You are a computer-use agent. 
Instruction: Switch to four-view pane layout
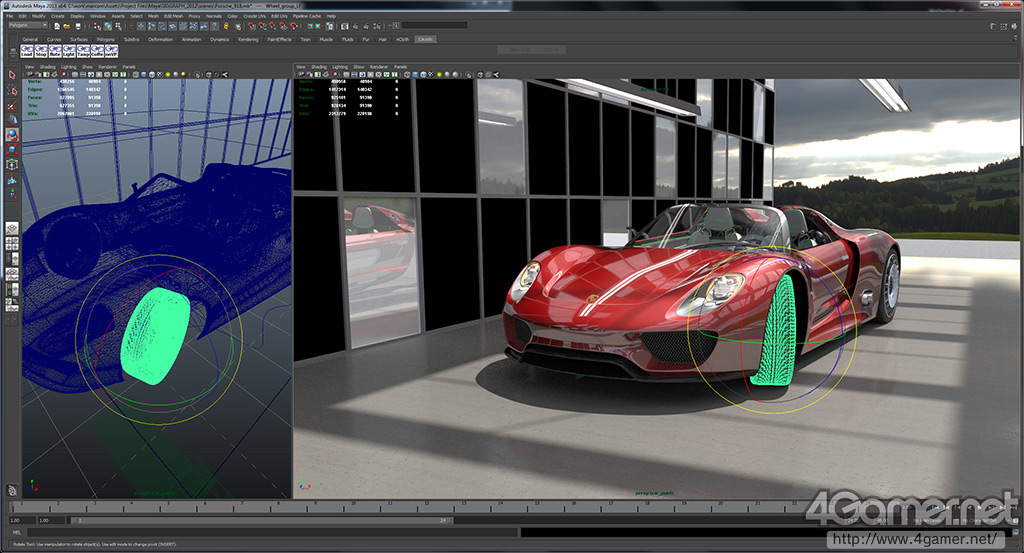click(x=12, y=243)
